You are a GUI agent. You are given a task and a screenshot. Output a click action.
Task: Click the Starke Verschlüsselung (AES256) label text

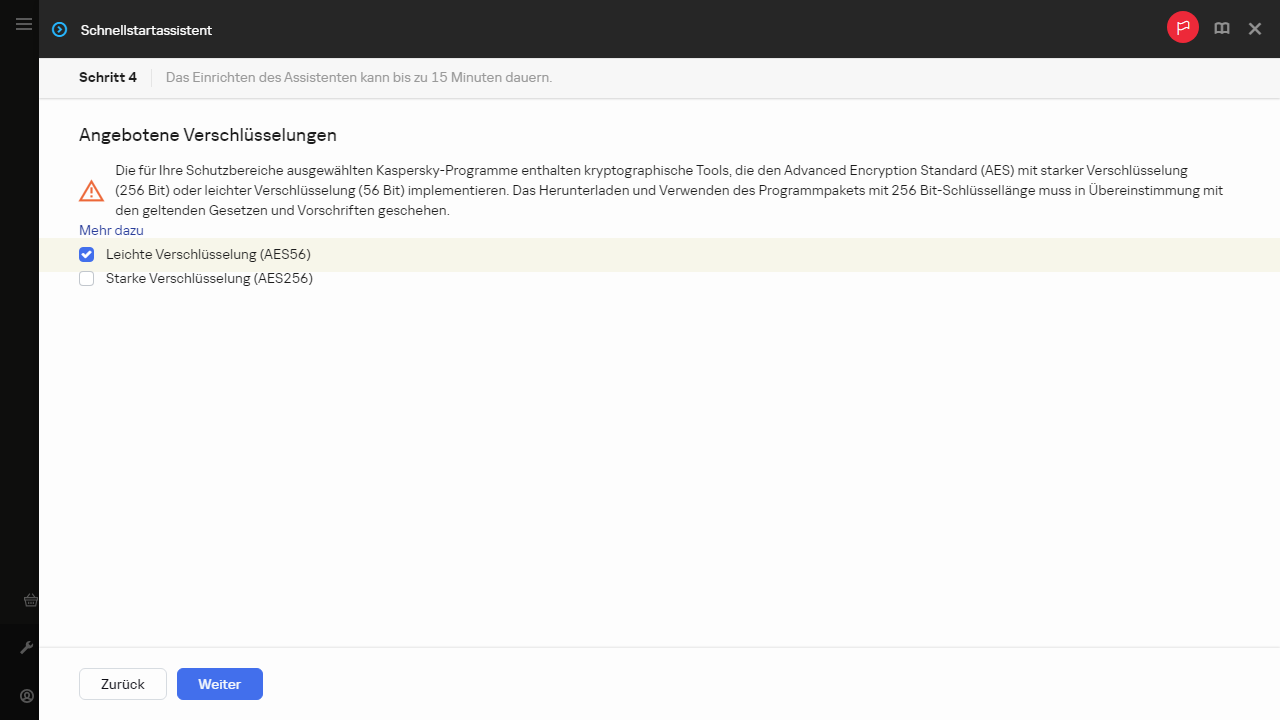coord(209,279)
